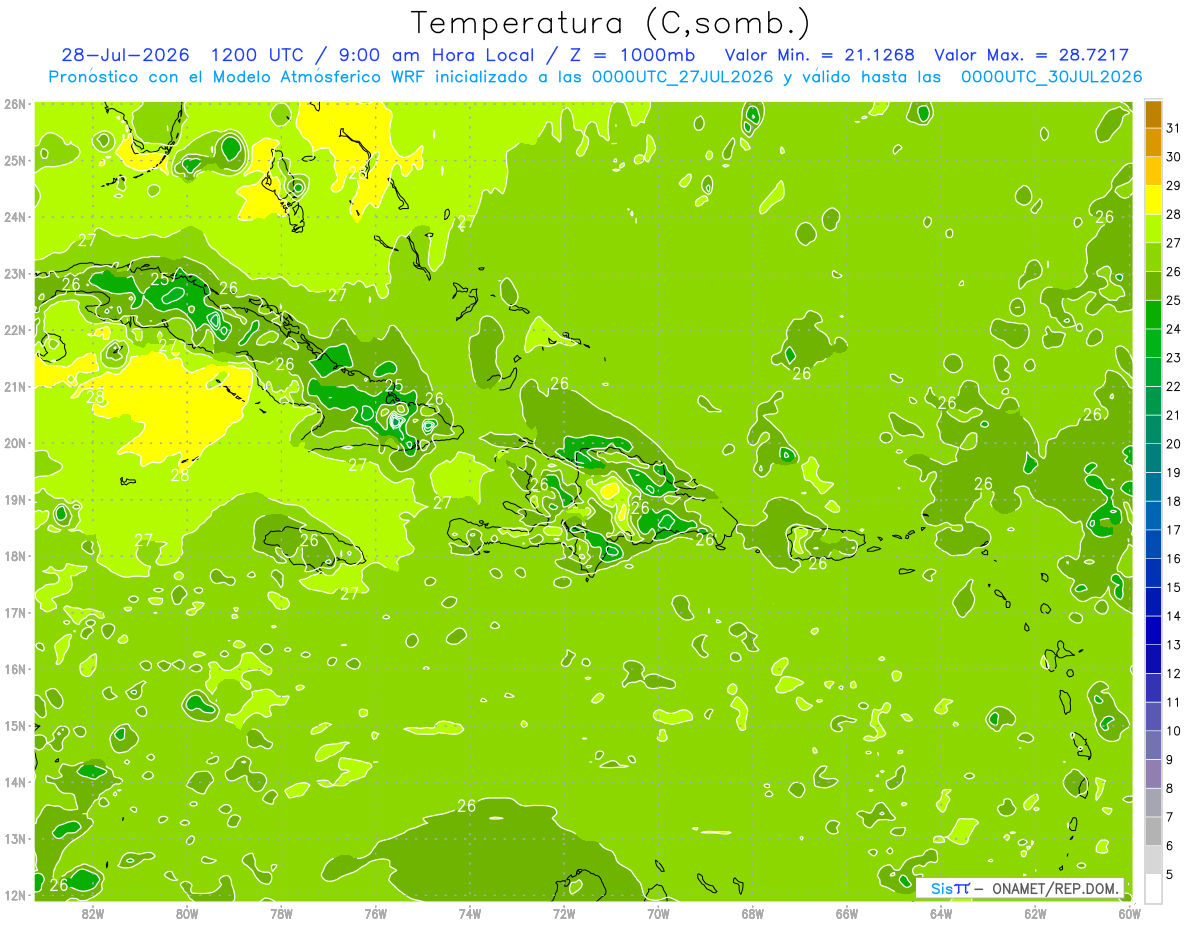Click the yellow swatch between 28 and 29
This screenshot has width=1200, height=927.
(x=1153, y=200)
